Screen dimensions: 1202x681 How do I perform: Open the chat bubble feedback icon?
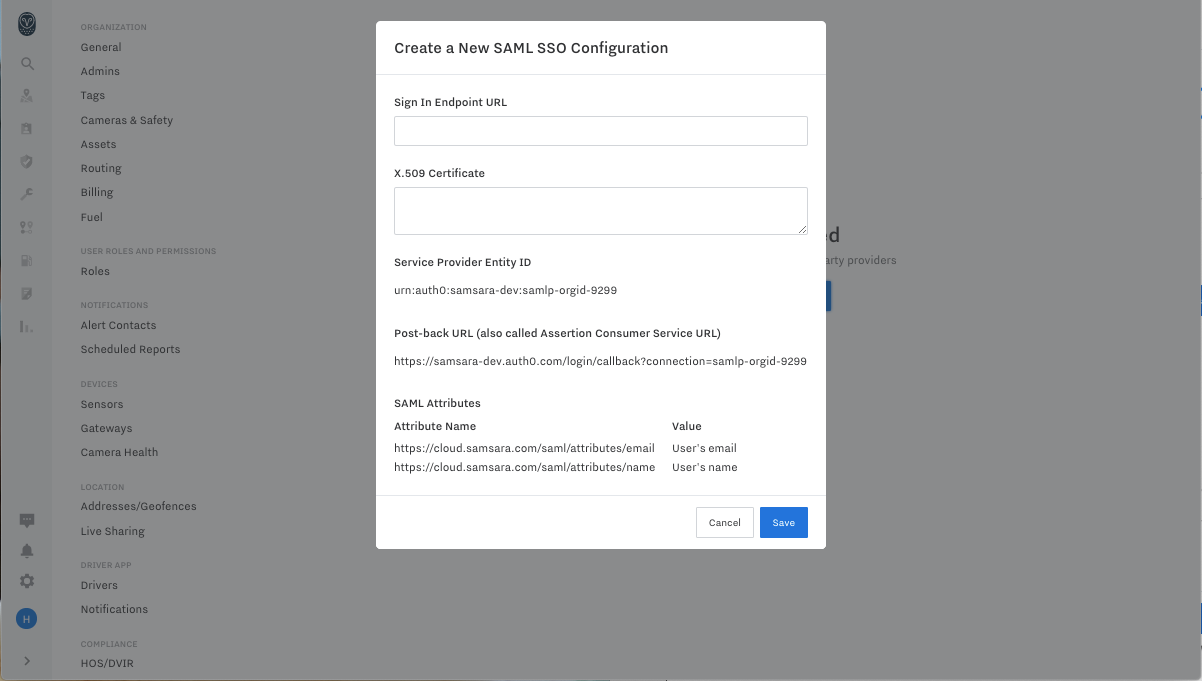[x=27, y=521]
